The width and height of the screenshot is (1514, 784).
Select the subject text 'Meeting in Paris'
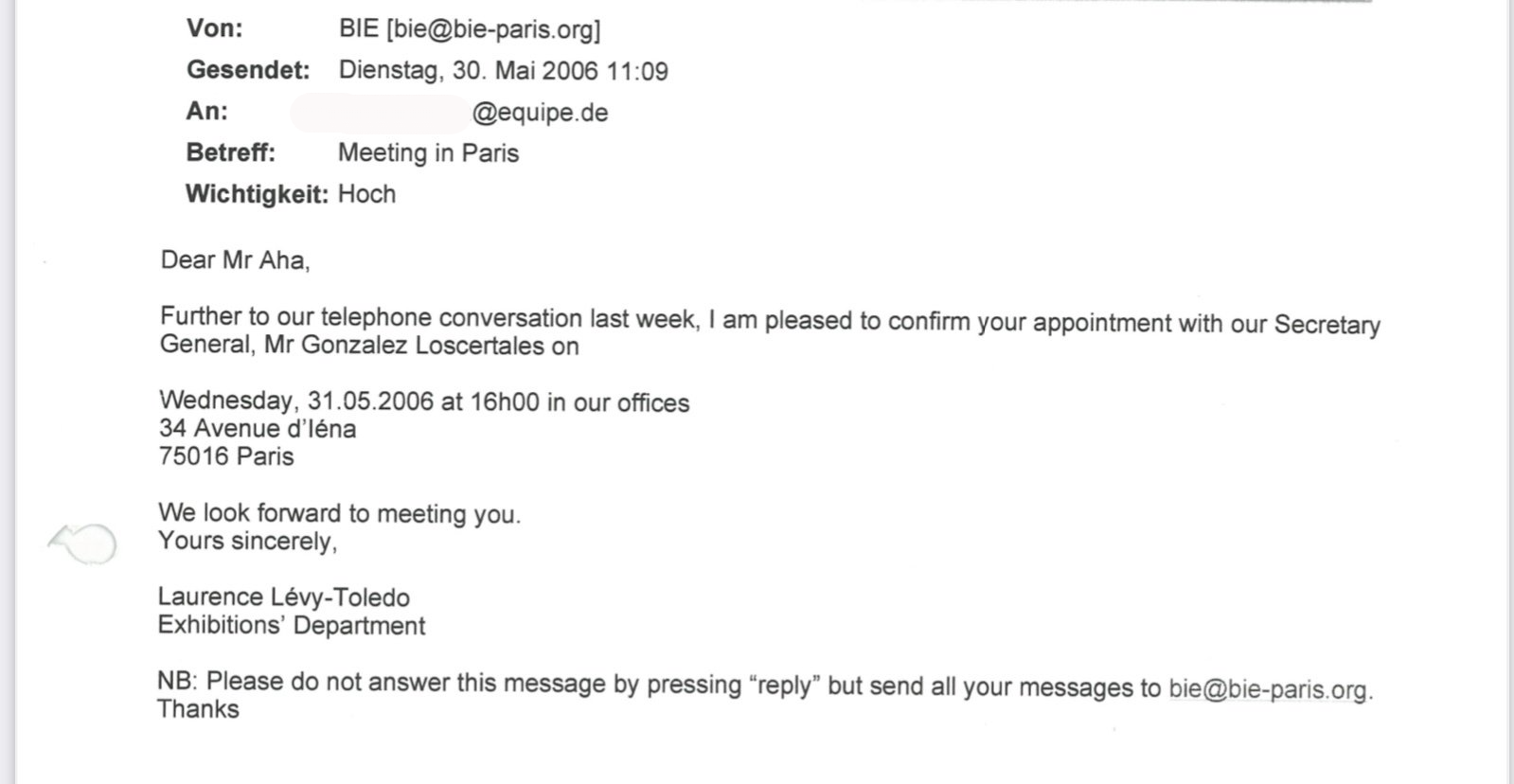point(428,153)
